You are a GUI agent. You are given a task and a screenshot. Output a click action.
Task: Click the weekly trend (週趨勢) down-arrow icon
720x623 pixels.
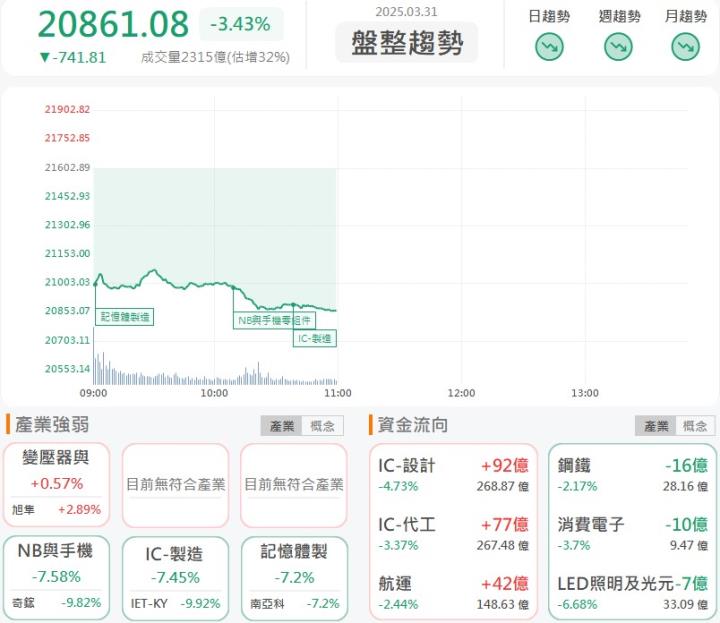(618, 47)
